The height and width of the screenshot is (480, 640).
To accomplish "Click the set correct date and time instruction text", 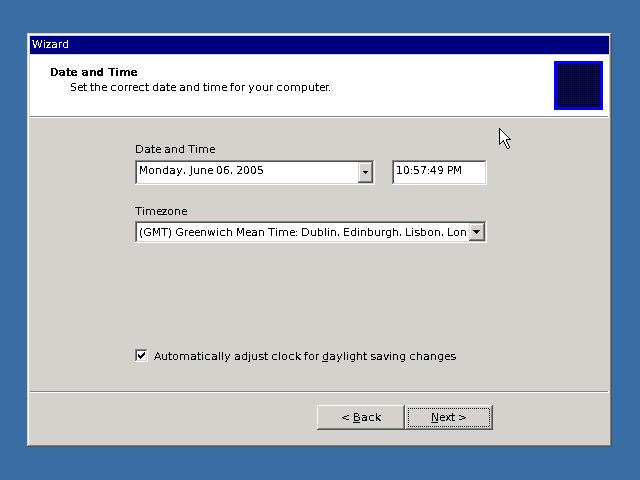I will (x=200, y=87).
